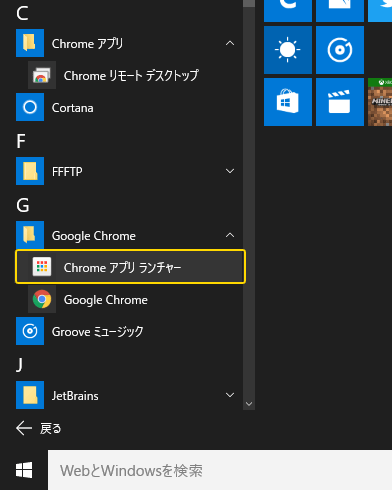Open Cortana circle icon
The height and width of the screenshot is (490, 392).
point(30,107)
